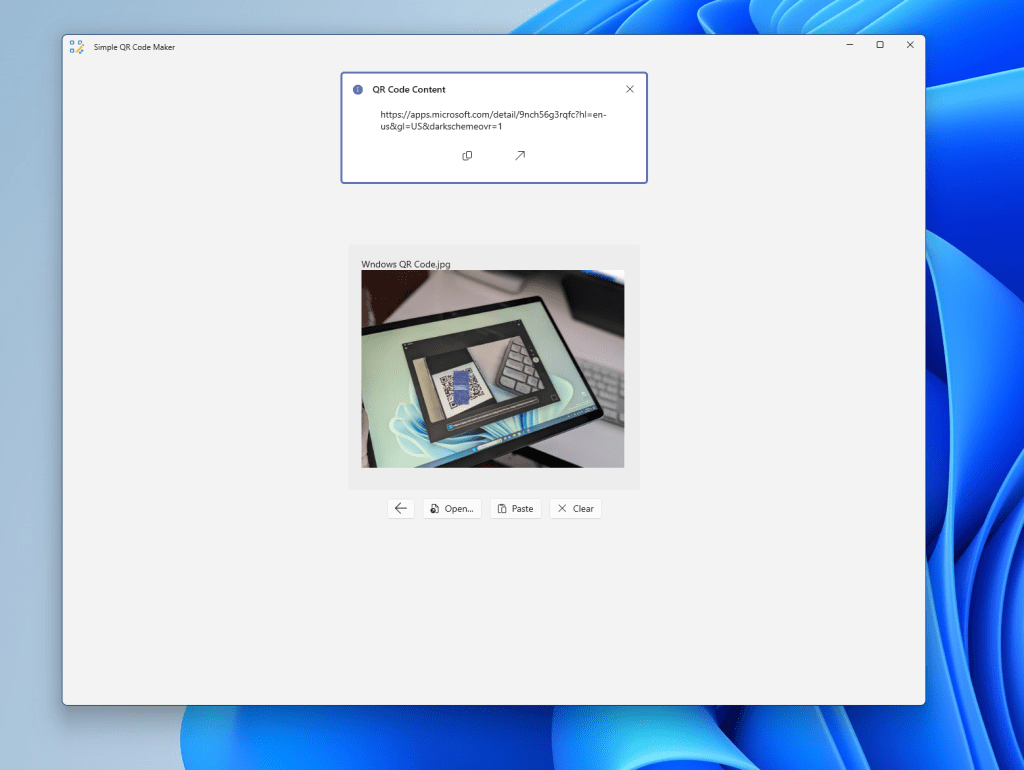Paste an image using the Paste button
The image size is (1024, 770).
click(515, 508)
